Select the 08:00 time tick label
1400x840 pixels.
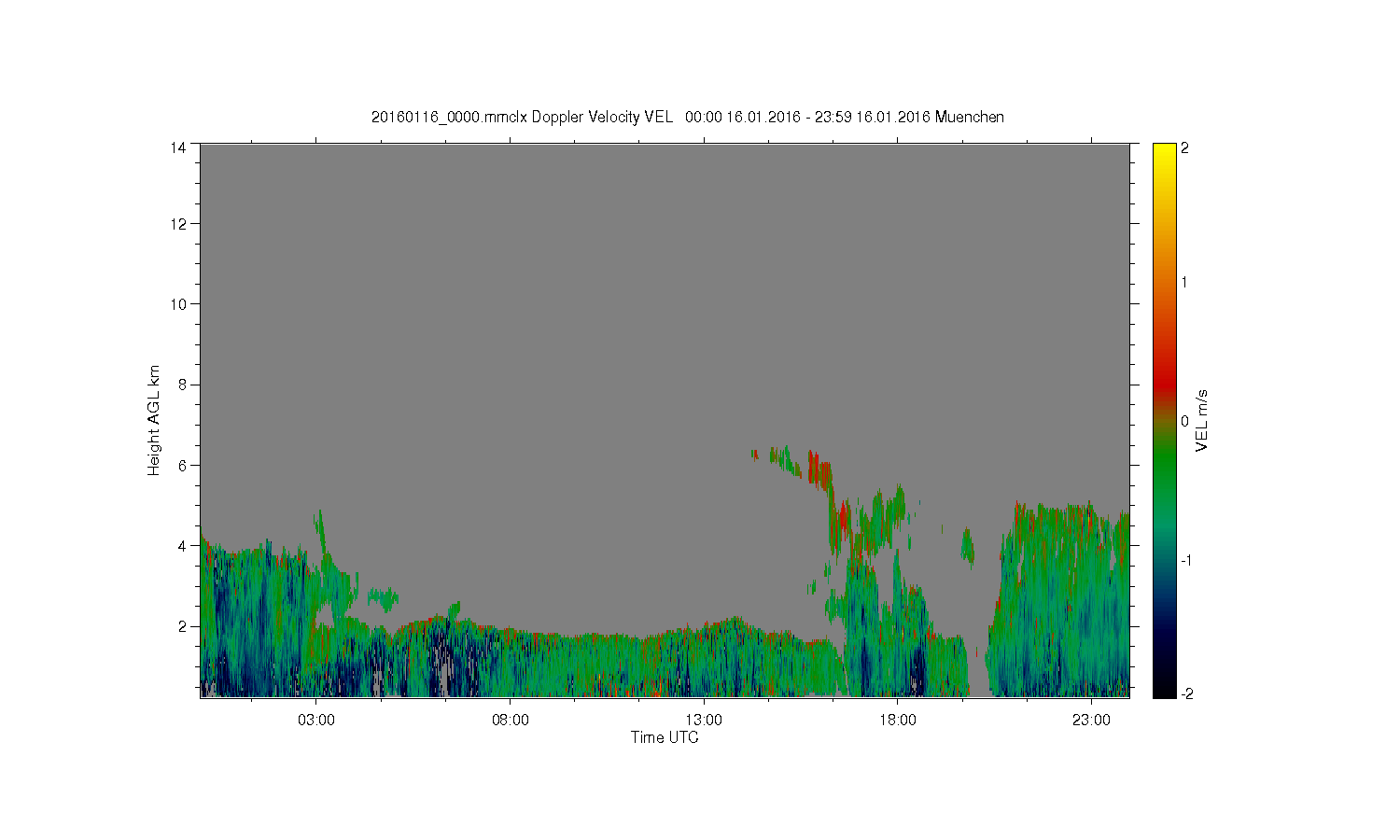pos(510,720)
